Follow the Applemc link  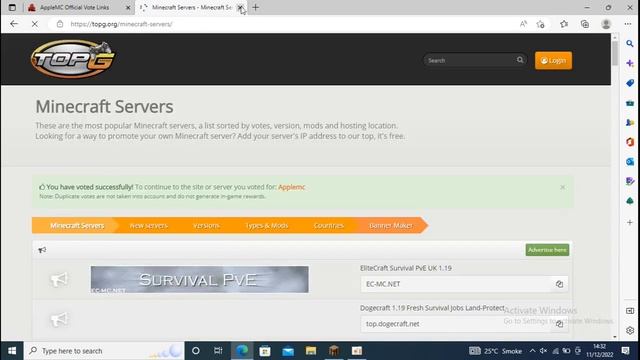pyautogui.click(x=291, y=187)
